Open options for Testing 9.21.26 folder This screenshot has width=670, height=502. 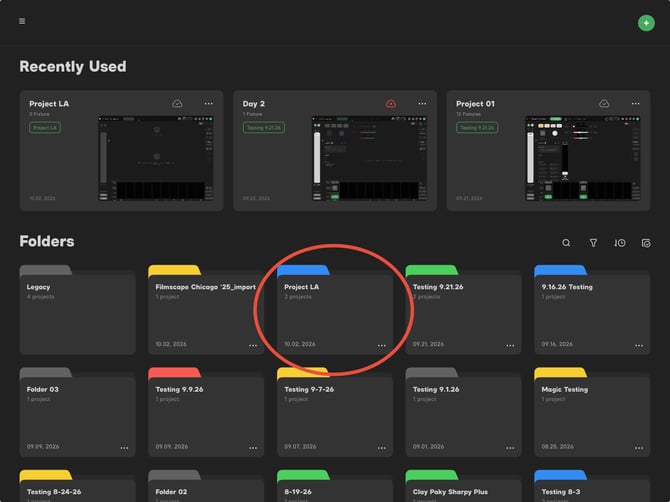pyautogui.click(x=510, y=345)
